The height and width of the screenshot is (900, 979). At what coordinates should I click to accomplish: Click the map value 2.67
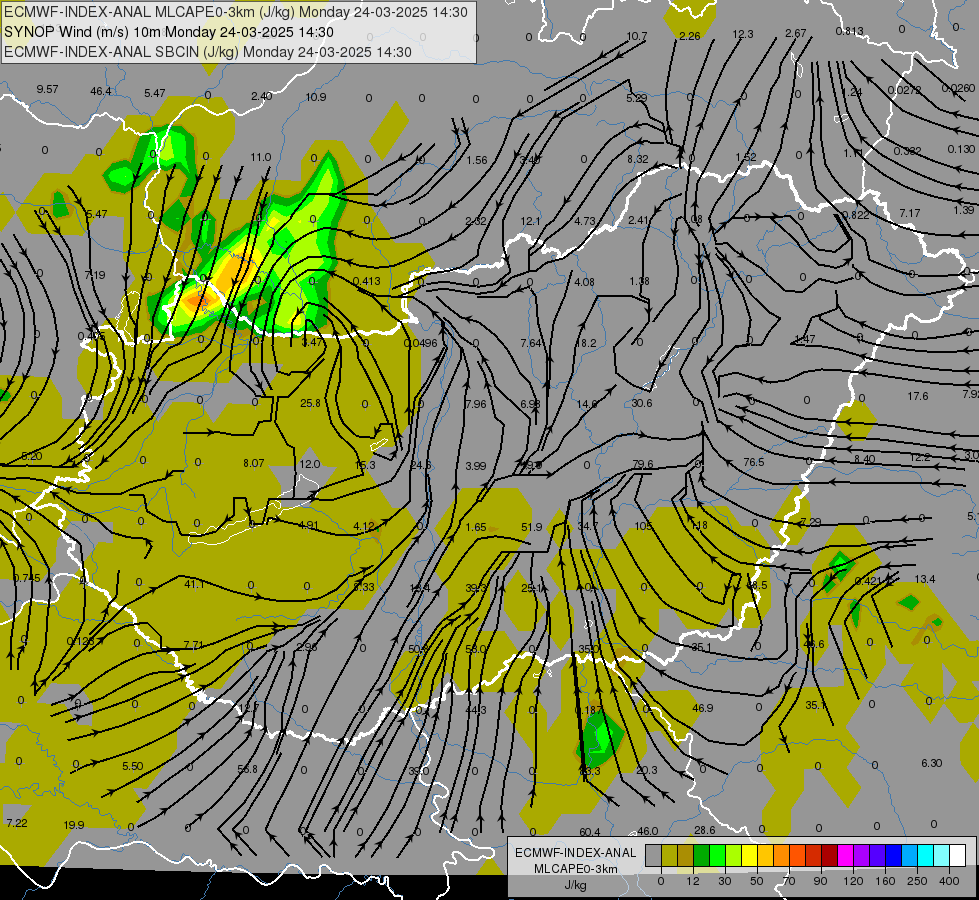pos(796,33)
